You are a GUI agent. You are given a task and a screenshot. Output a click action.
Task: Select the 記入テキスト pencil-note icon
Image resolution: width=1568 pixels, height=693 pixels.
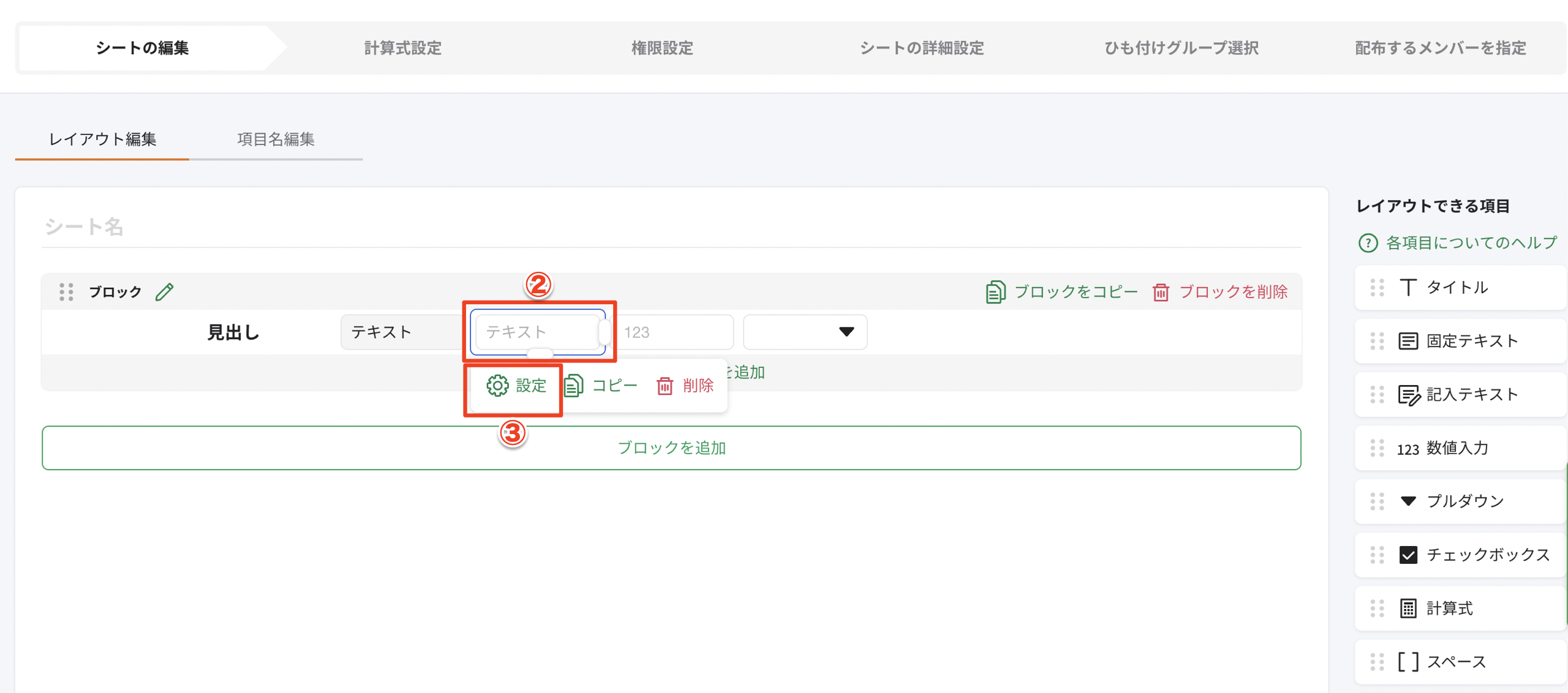pyautogui.click(x=1409, y=395)
